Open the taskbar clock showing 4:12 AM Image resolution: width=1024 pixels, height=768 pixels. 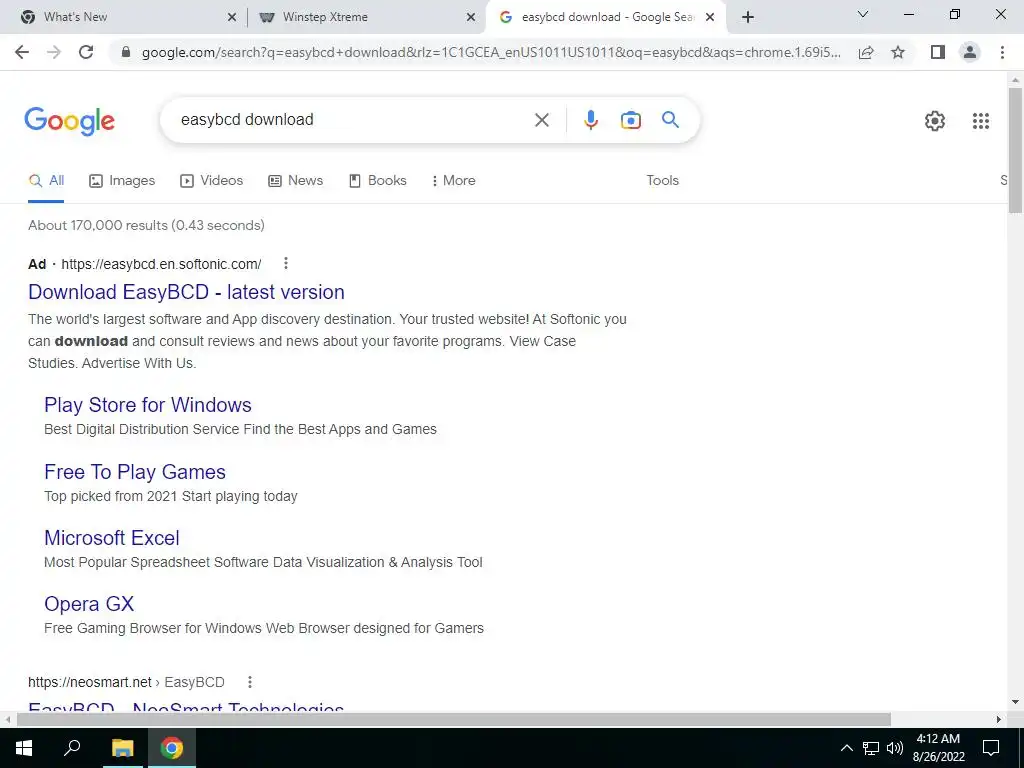click(x=938, y=748)
